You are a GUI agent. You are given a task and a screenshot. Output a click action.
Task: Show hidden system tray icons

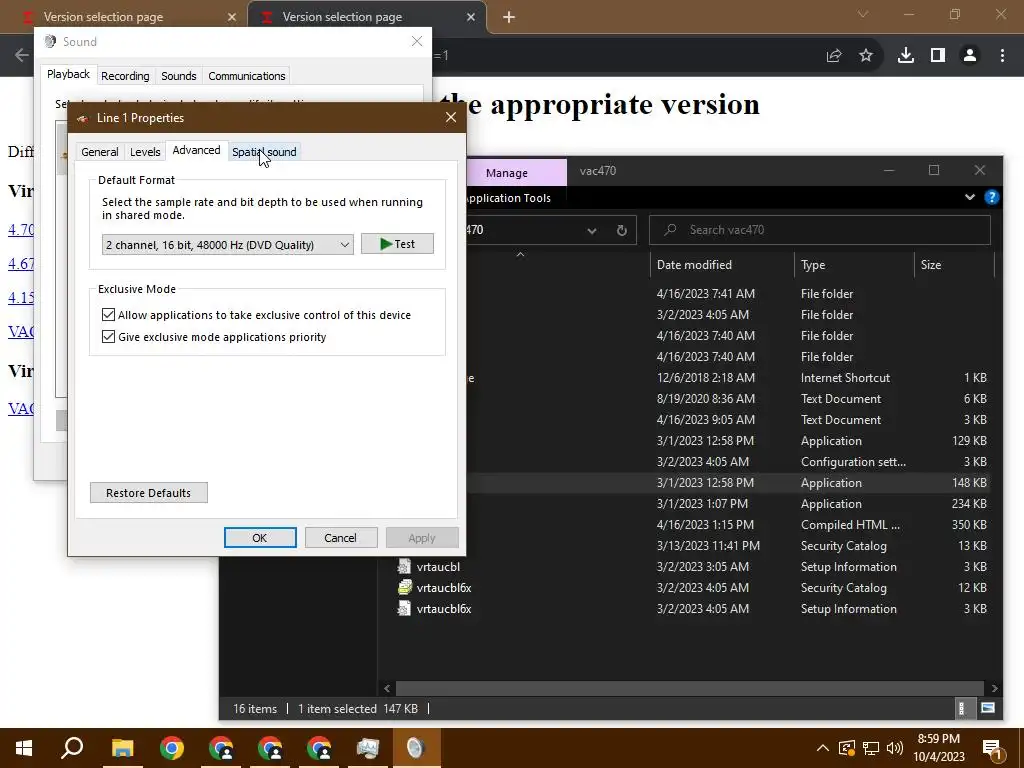pyautogui.click(x=823, y=748)
